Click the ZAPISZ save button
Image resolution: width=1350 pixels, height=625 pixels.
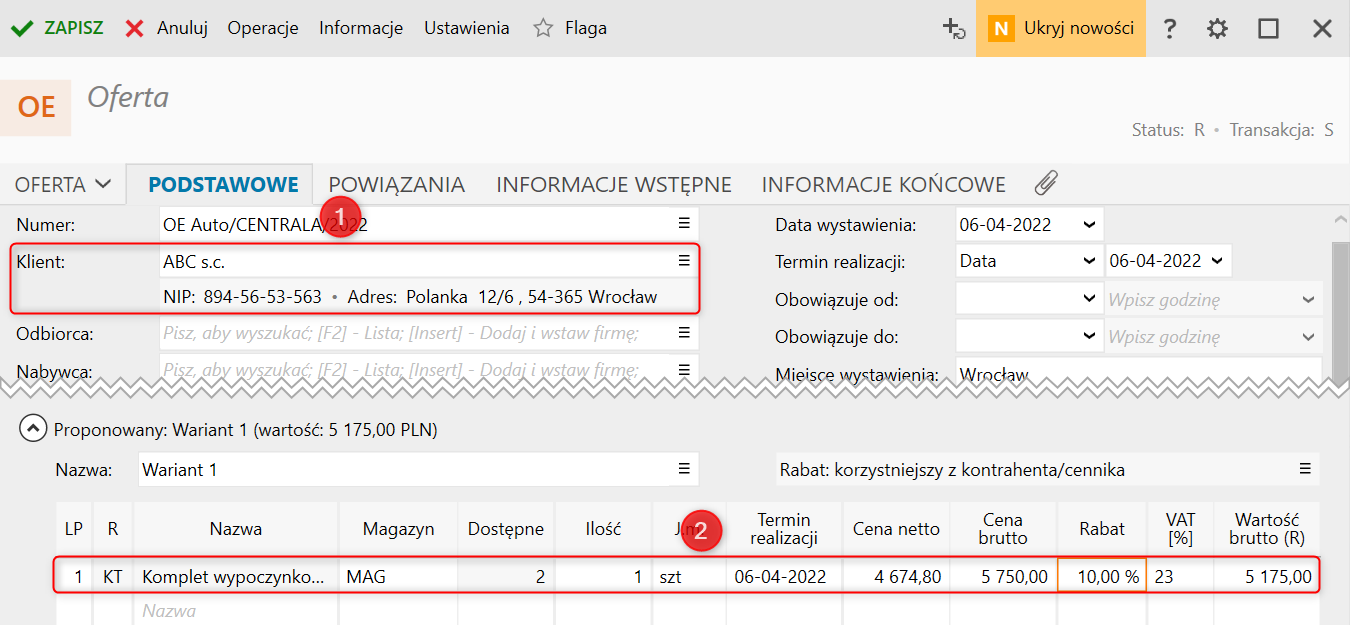point(58,28)
